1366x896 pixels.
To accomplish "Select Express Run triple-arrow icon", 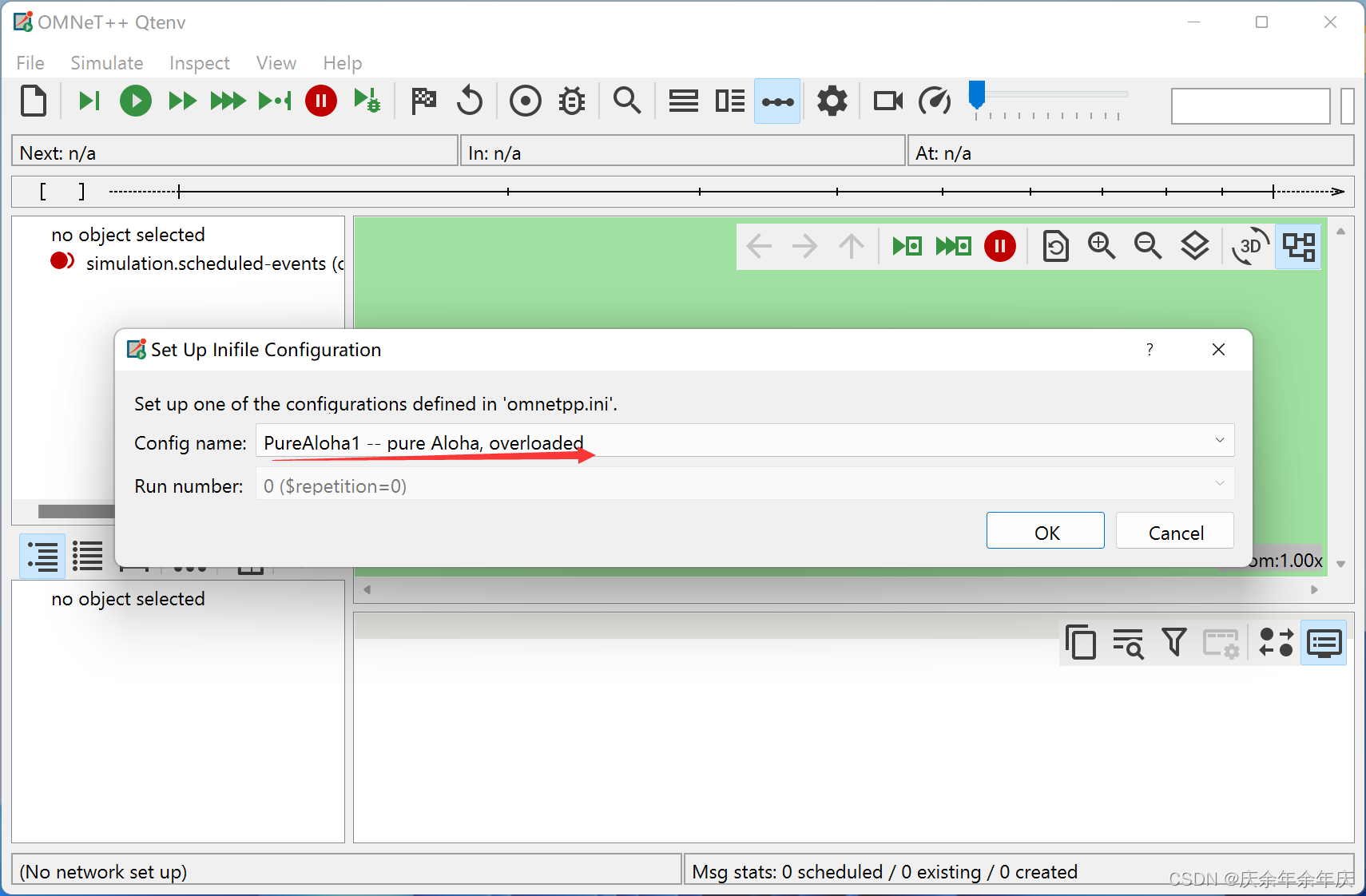I will click(x=228, y=101).
